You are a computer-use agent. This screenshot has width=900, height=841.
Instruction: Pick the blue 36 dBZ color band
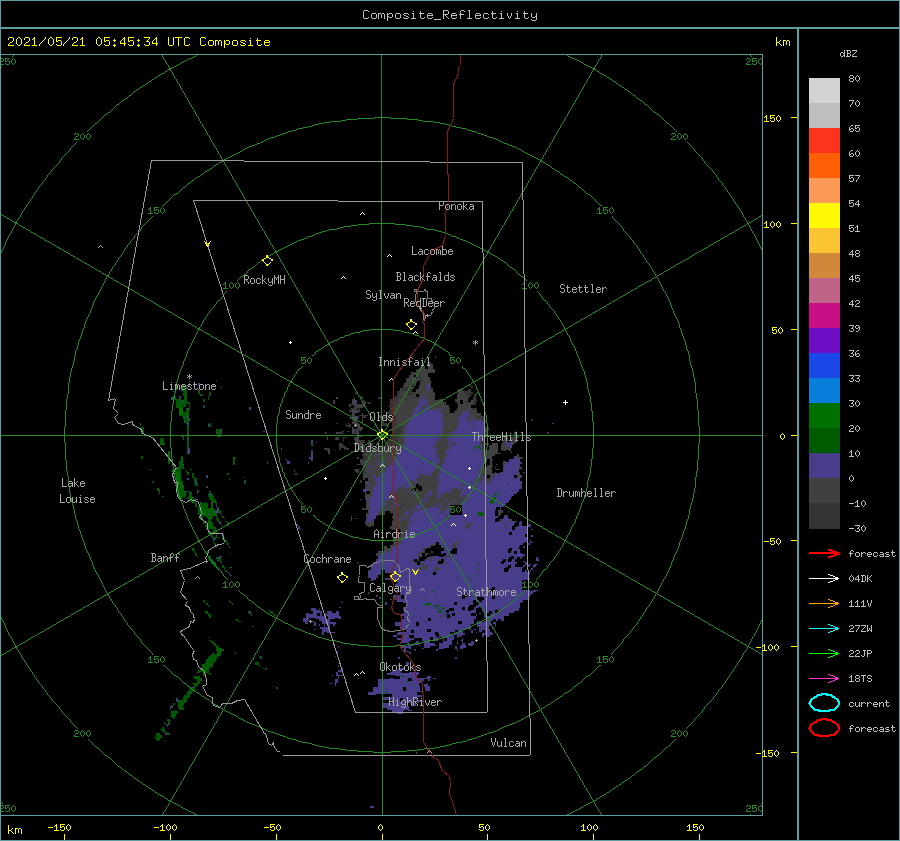[x=824, y=365]
